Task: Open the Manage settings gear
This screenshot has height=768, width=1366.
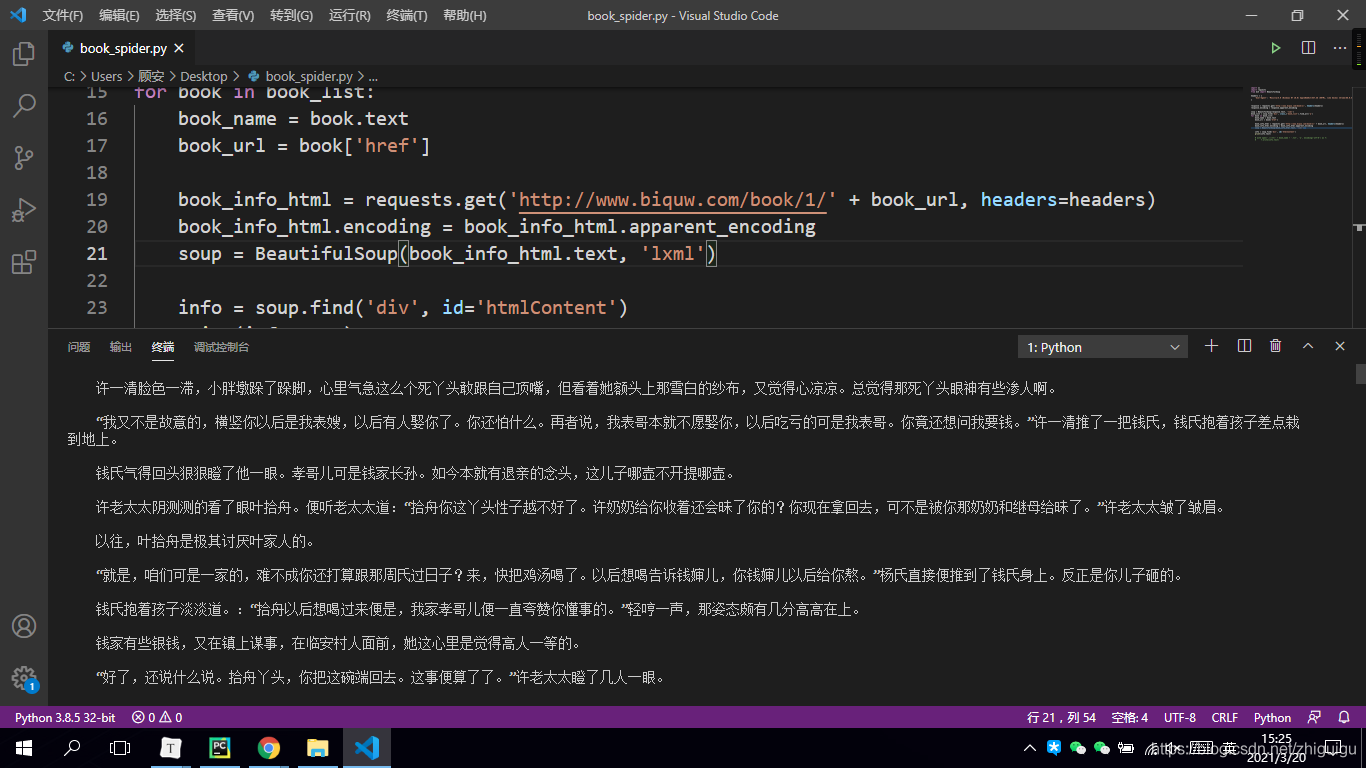Action: [24, 678]
